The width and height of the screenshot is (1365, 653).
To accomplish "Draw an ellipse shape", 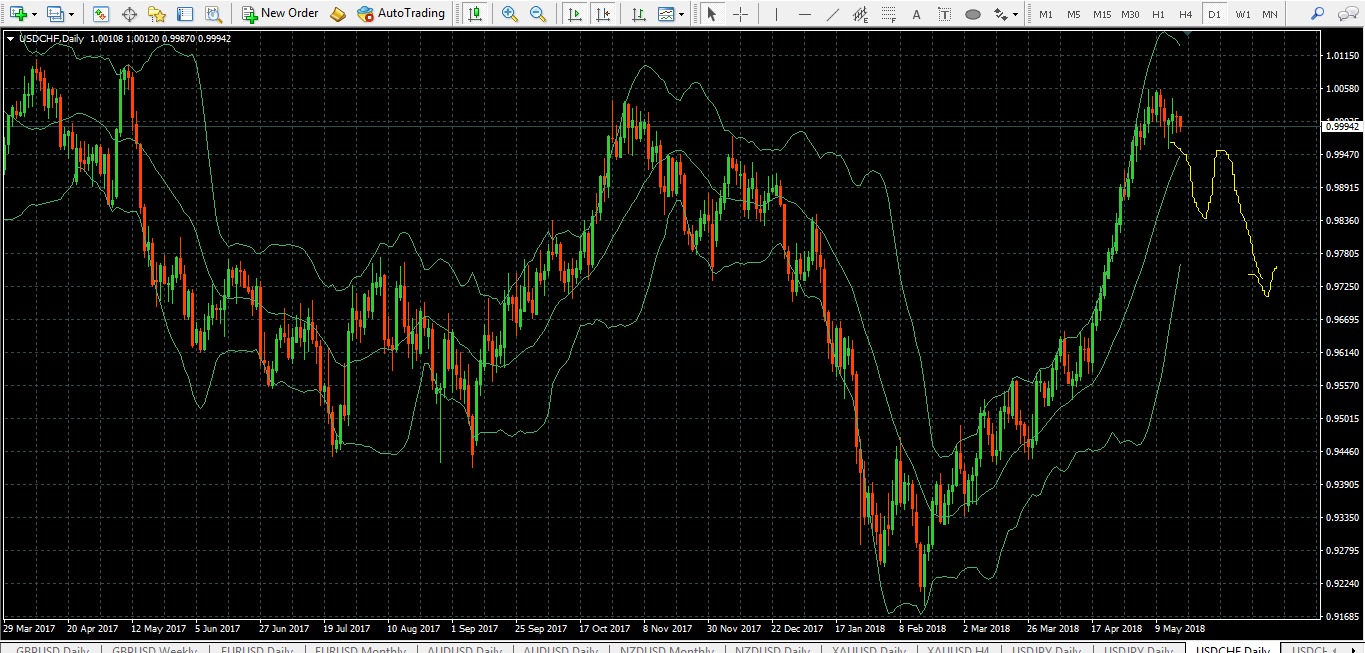I will (x=972, y=14).
